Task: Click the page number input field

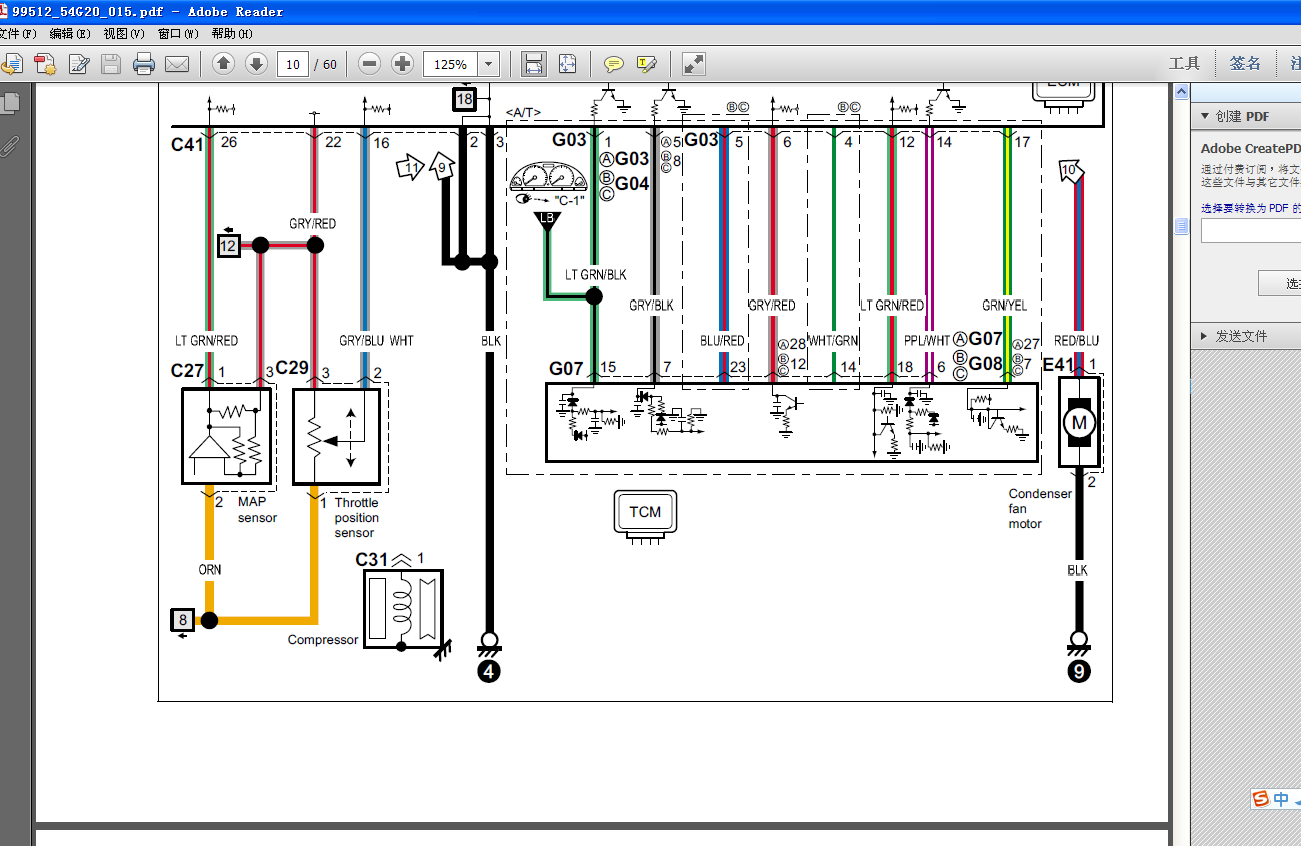Action: pos(292,64)
